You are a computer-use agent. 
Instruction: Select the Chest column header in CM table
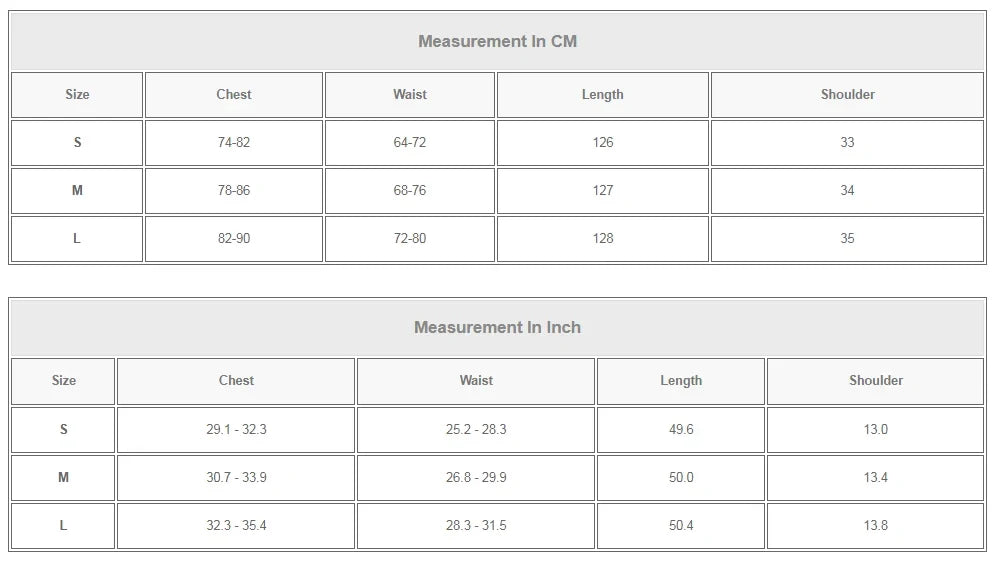coord(234,95)
